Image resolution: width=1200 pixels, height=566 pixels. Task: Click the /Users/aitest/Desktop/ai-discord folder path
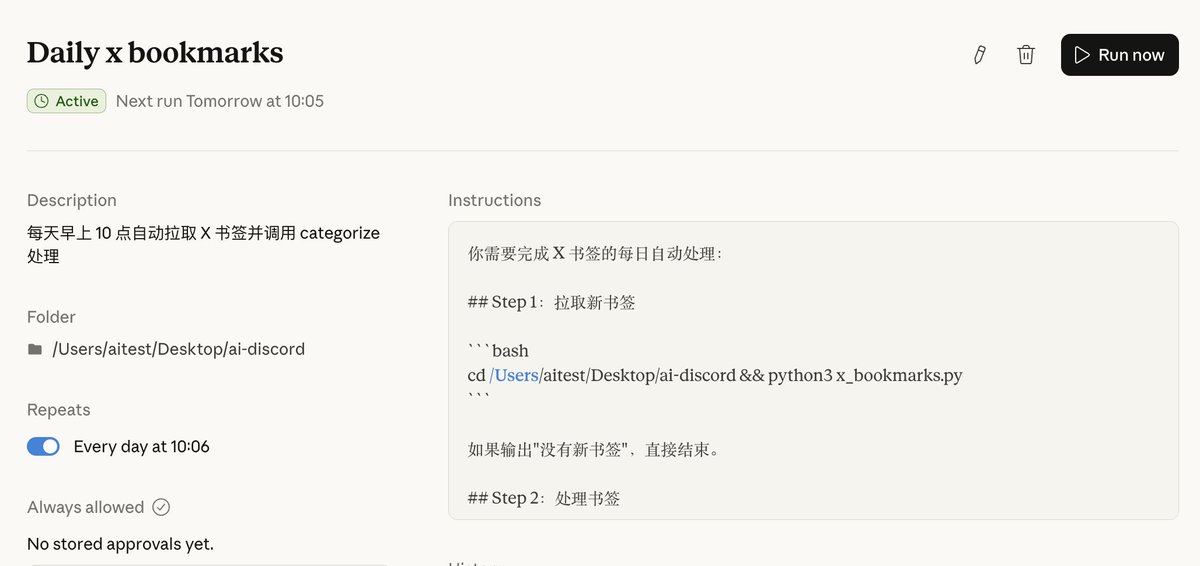178,349
